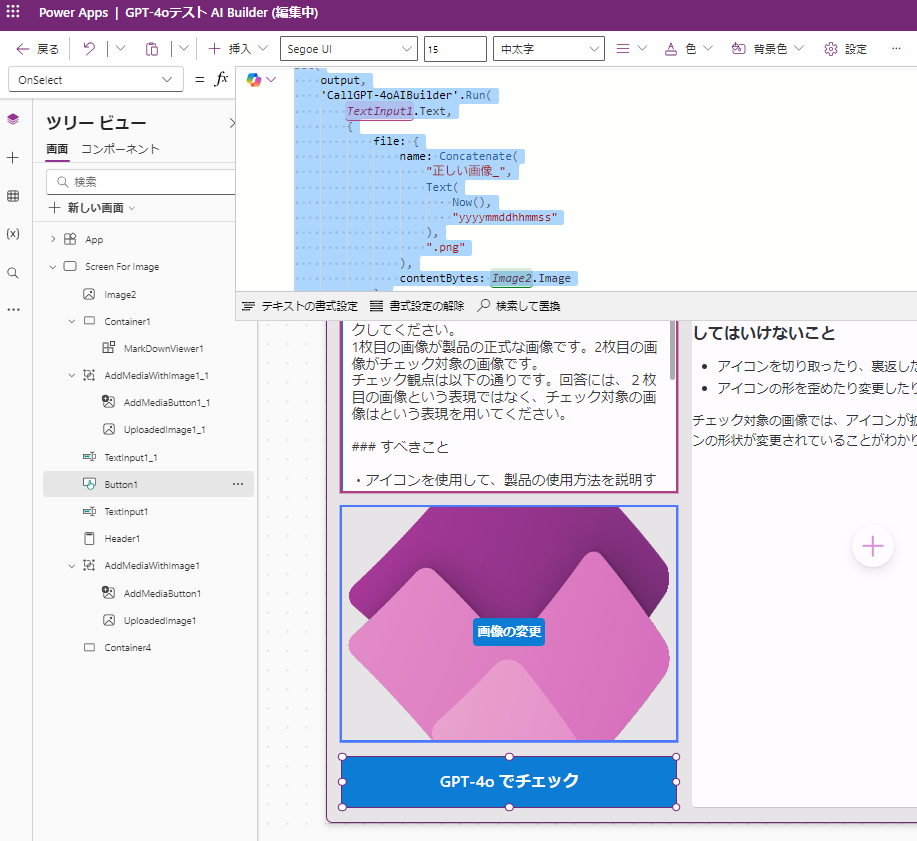Open 設定 settings
917x841 pixels.
click(x=846, y=49)
